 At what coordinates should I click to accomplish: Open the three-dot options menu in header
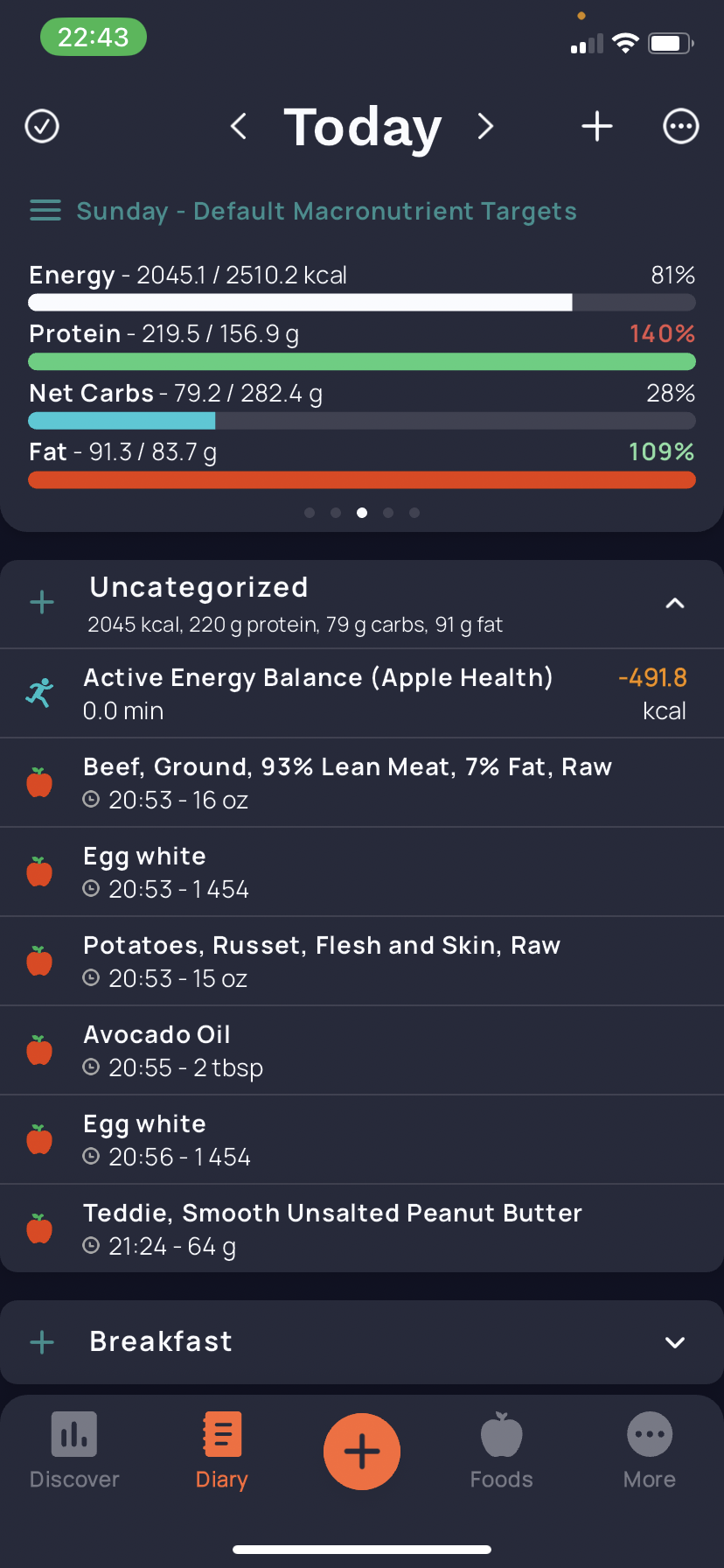pos(681,126)
